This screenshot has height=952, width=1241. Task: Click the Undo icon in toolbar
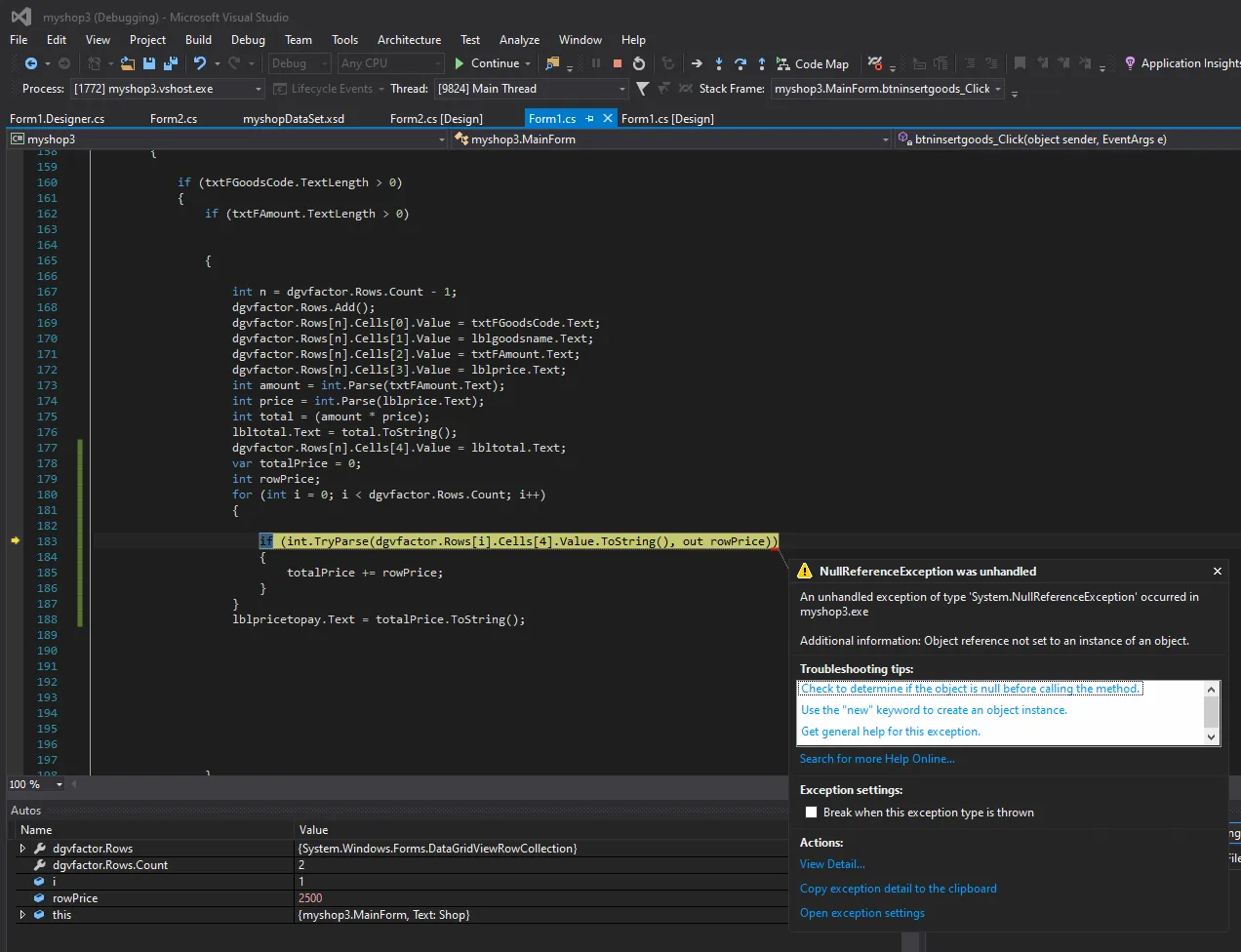200,63
